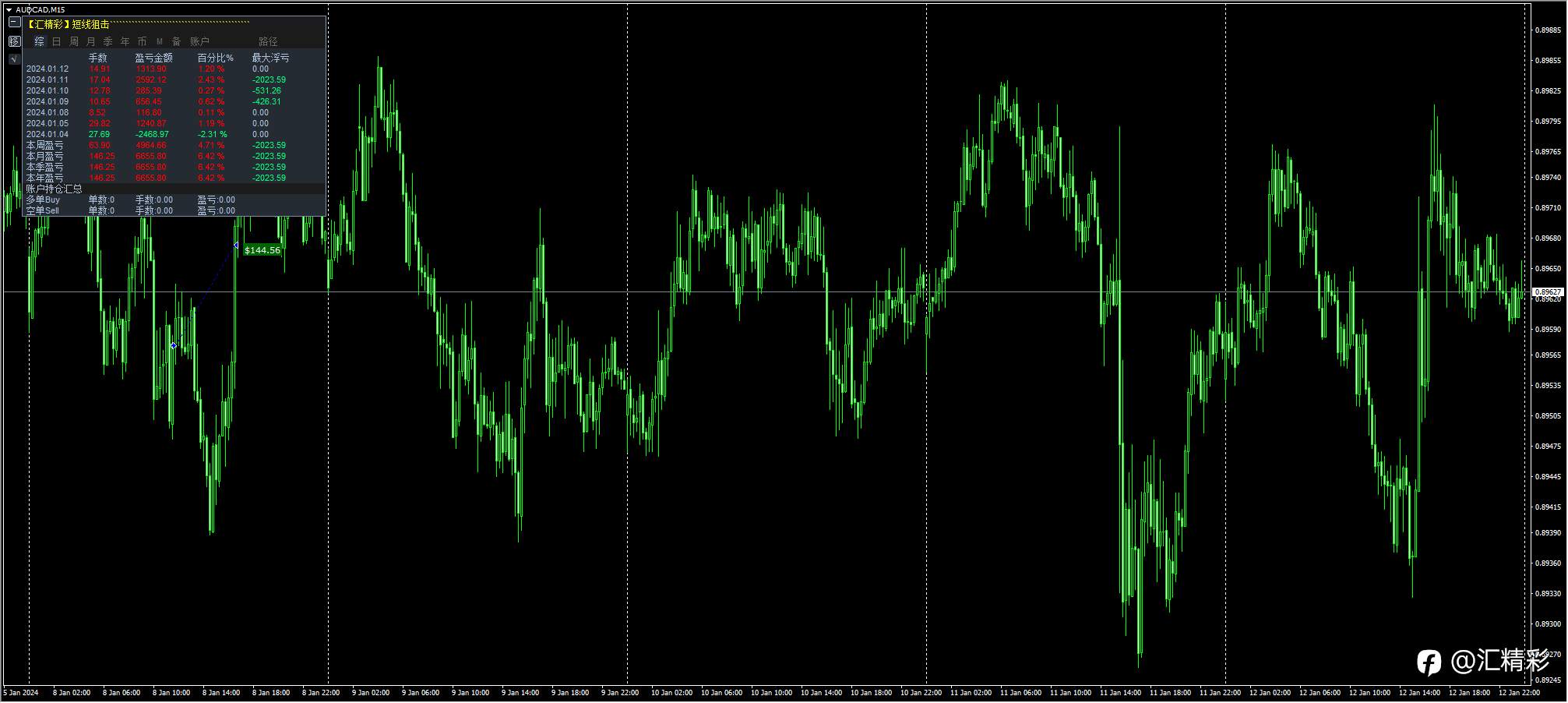
Task: Switch to the 年 yearly tab
Action: [125, 41]
